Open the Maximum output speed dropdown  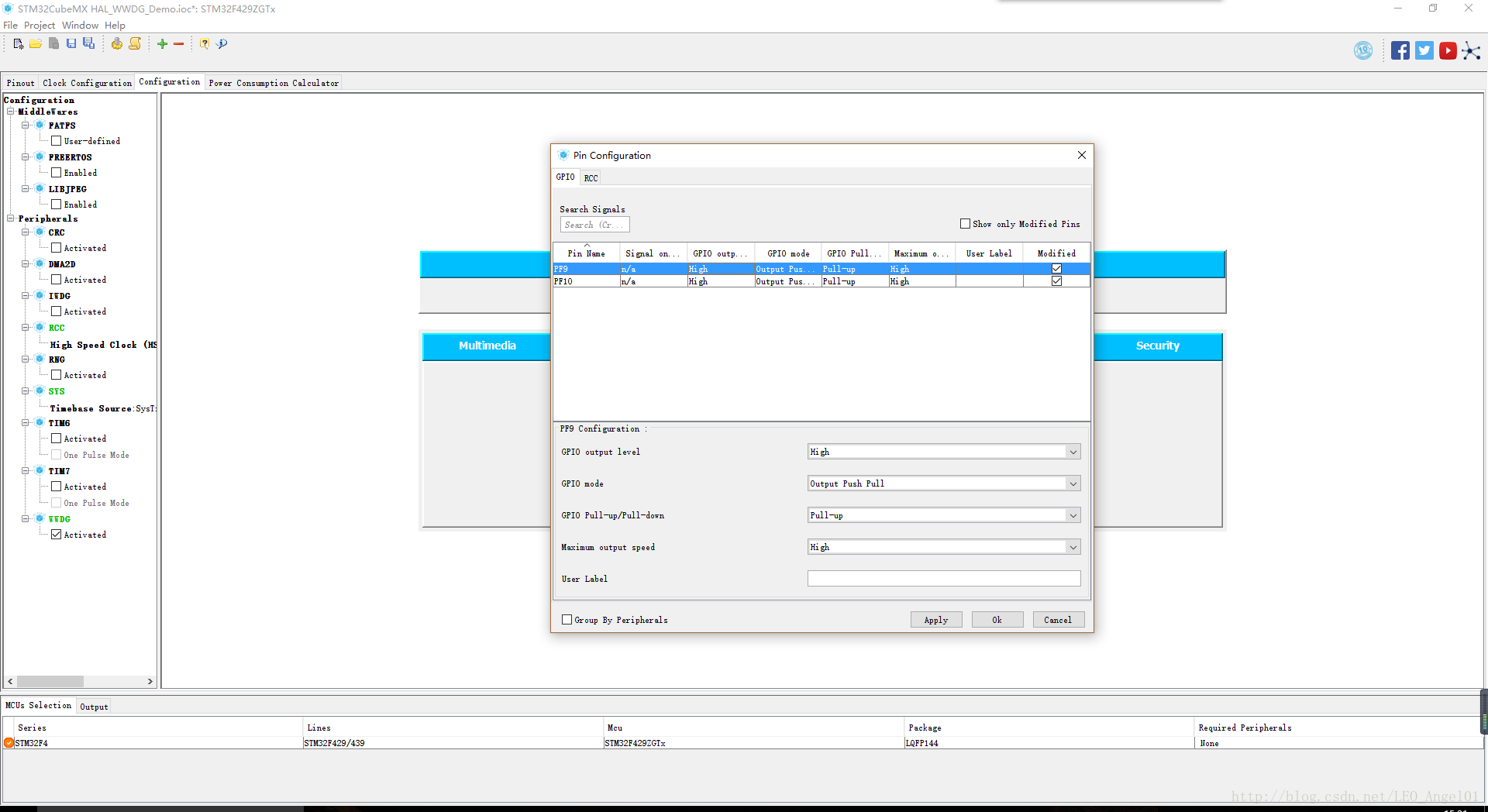(x=1073, y=547)
